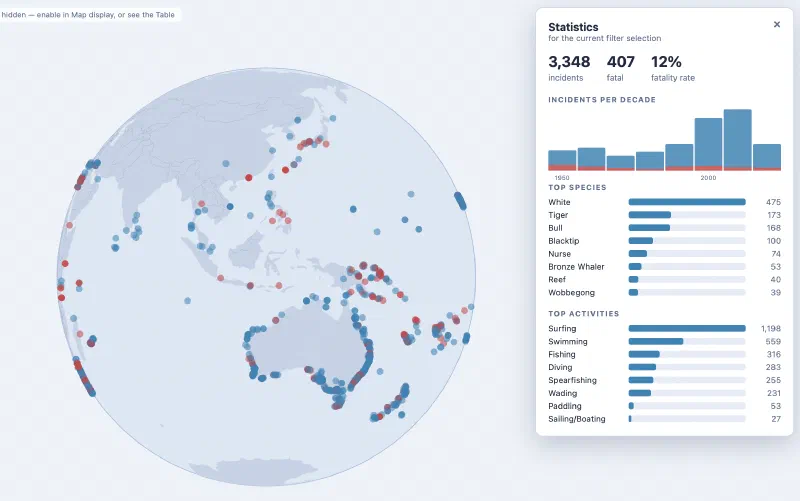Image resolution: width=800 pixels, height=501 pixels.
Task: Click the Spearfishing activity row
Action: point(664,380)
